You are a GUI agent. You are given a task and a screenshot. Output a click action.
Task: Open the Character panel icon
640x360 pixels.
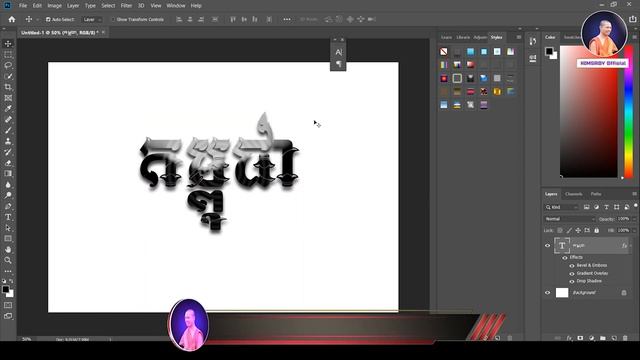[338, 52]
